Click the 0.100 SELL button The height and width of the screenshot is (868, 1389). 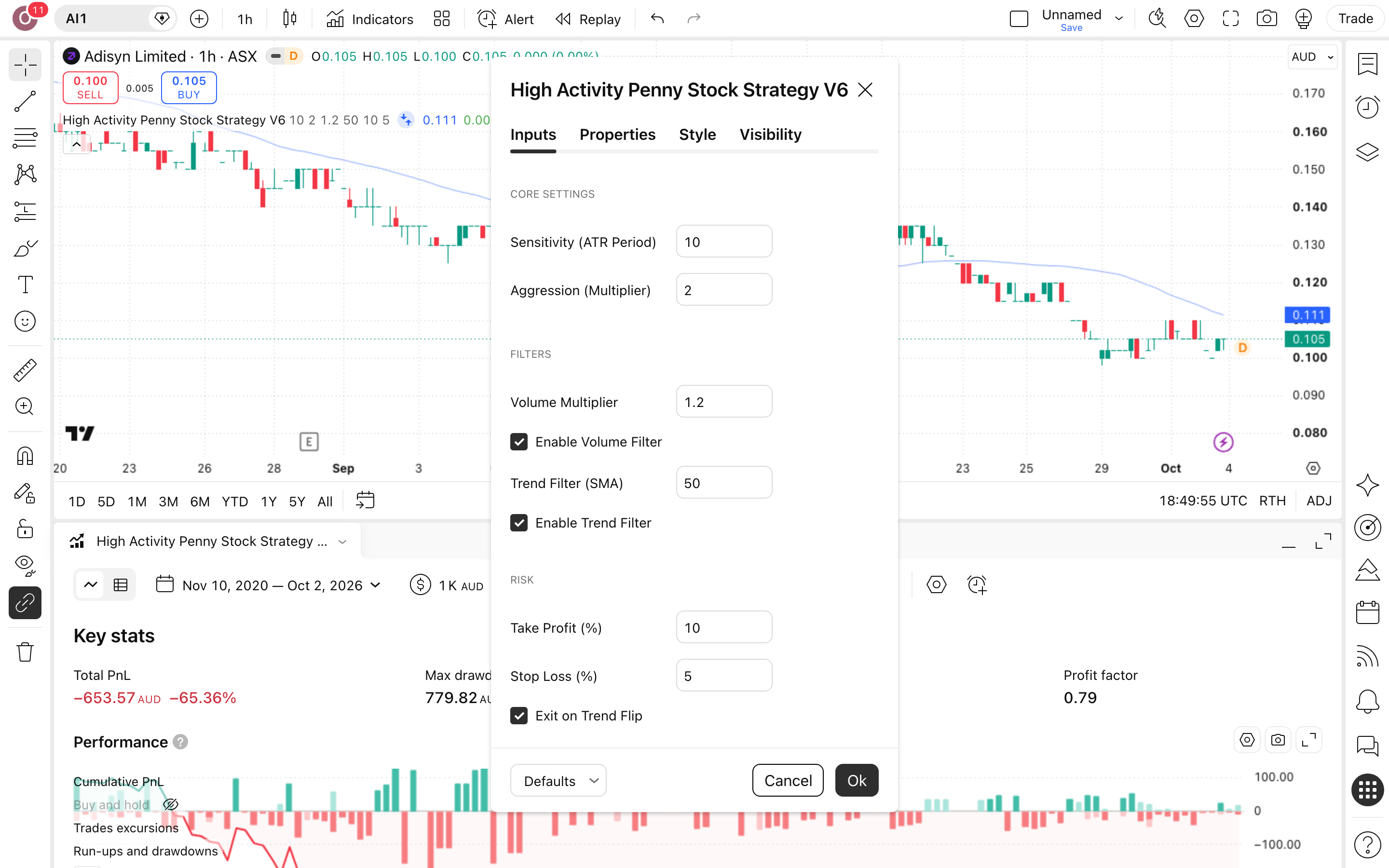point(90,87)
